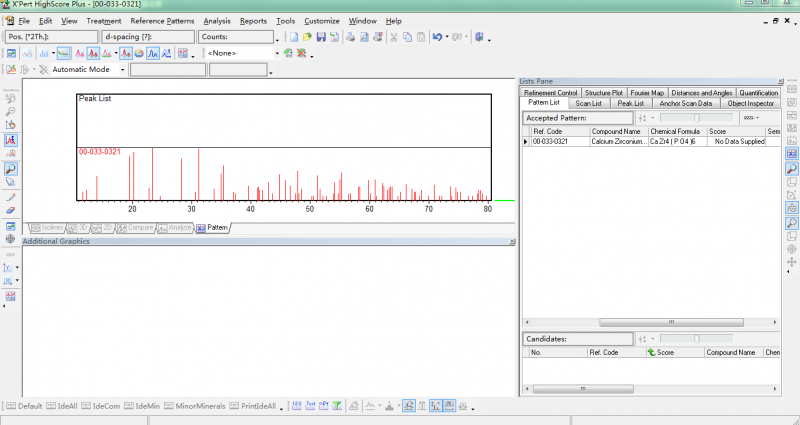Click the Undo arrow icon
This screenshot has width=800, height=425.
pyautogui.click(x=437, y=37)
